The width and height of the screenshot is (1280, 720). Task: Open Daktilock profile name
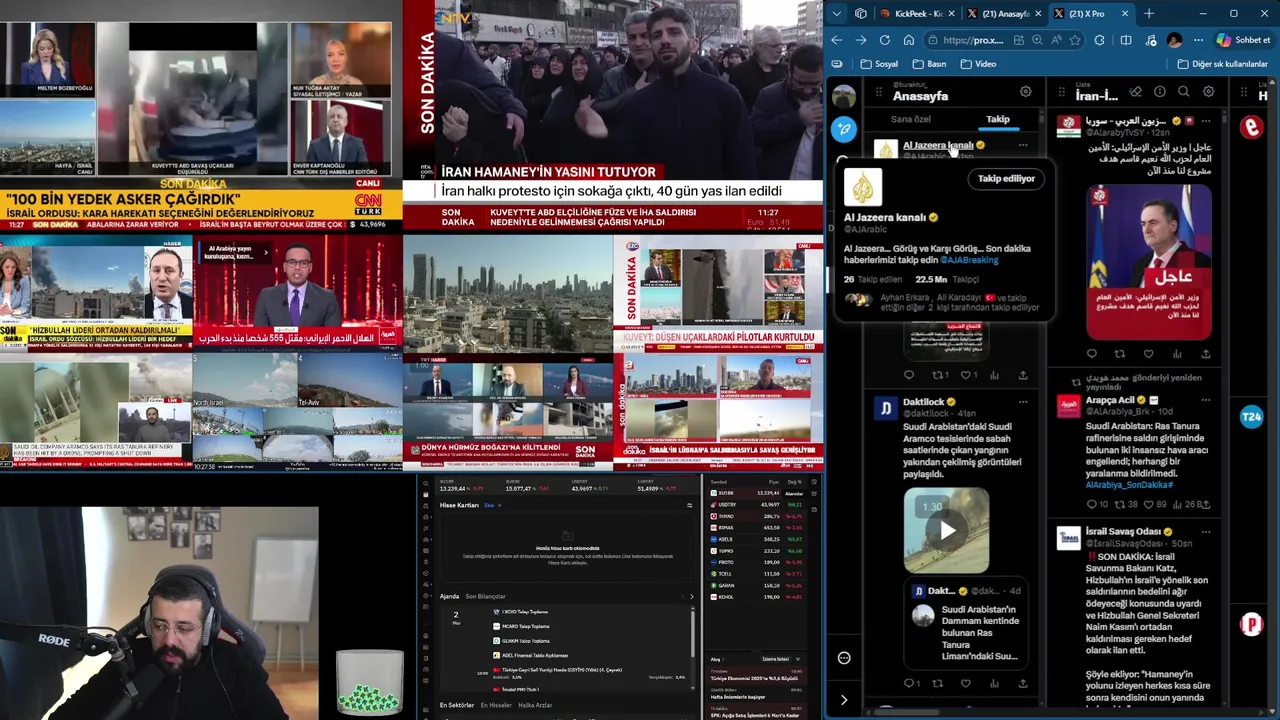tap(923, 402)
